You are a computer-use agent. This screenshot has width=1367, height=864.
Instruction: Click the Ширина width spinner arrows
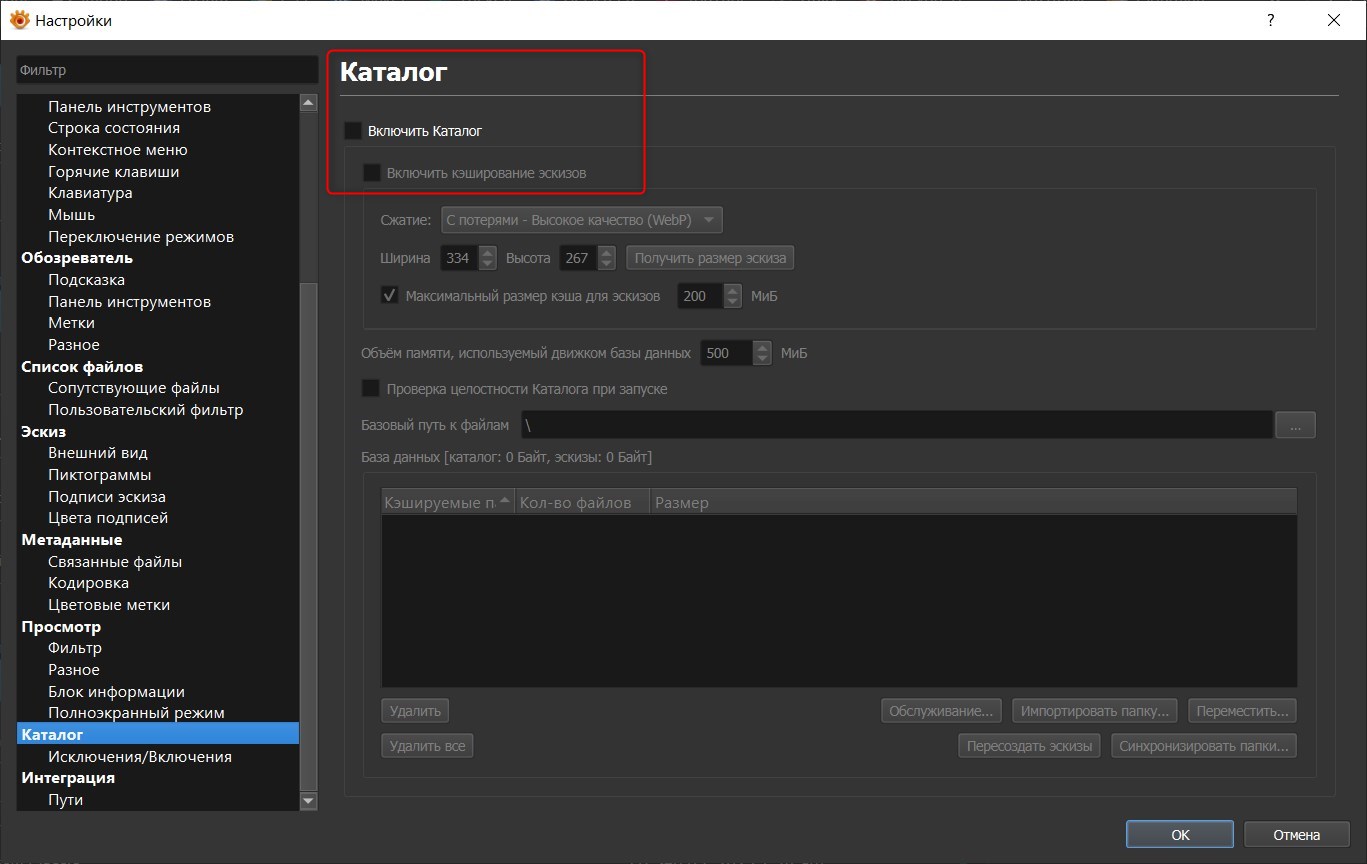coord(487,258)
